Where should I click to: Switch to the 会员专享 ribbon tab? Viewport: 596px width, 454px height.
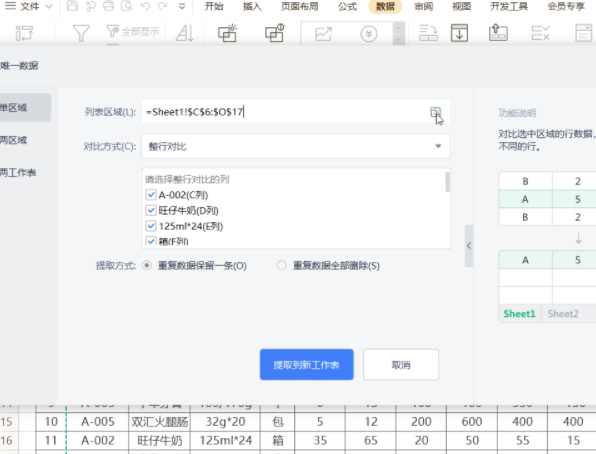(x=566, y=6)
